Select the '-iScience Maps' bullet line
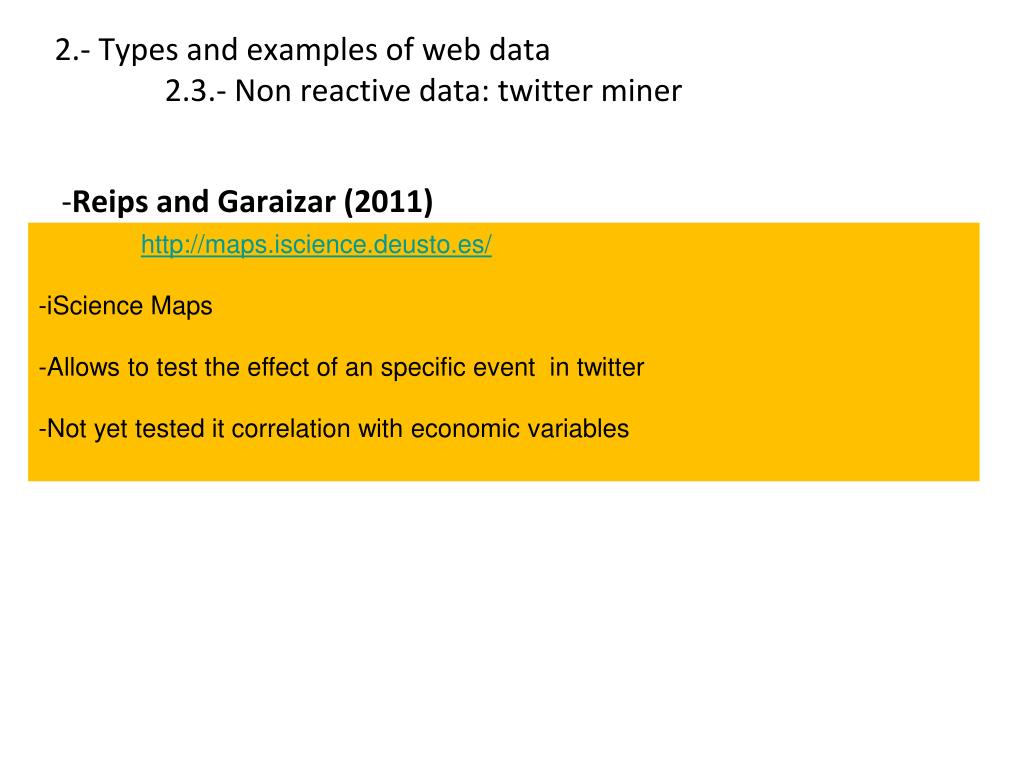 (x=126, y=306)
